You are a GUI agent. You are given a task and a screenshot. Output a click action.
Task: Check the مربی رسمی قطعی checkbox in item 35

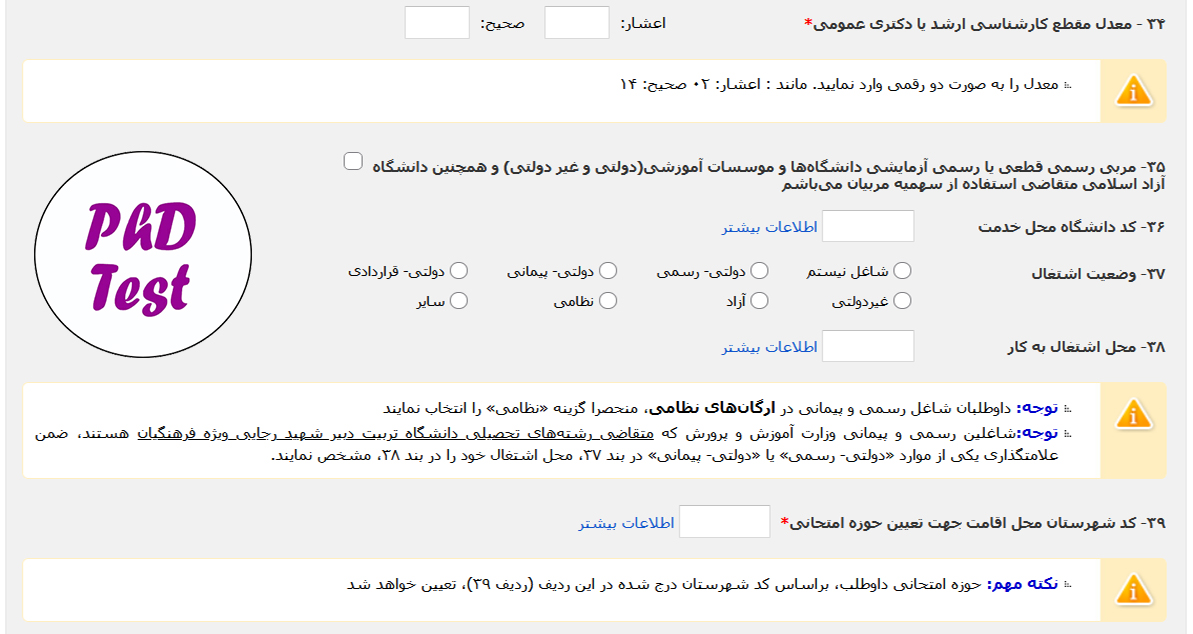[353, 161]
